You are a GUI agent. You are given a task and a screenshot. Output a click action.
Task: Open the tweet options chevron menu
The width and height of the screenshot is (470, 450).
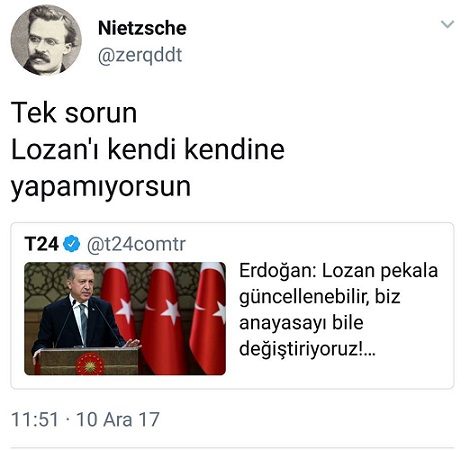(447, 24)
